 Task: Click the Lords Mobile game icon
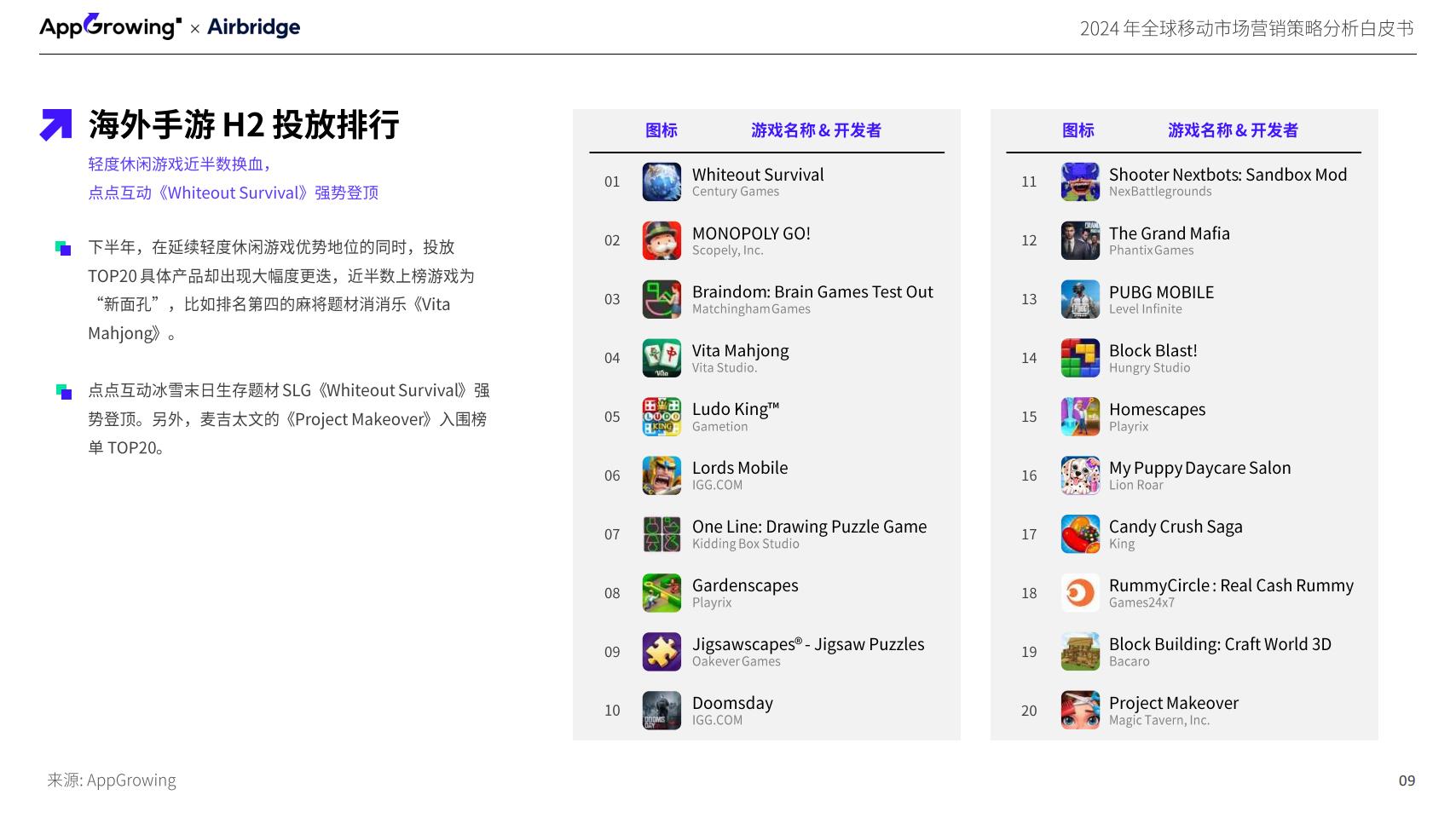[662, 475]
